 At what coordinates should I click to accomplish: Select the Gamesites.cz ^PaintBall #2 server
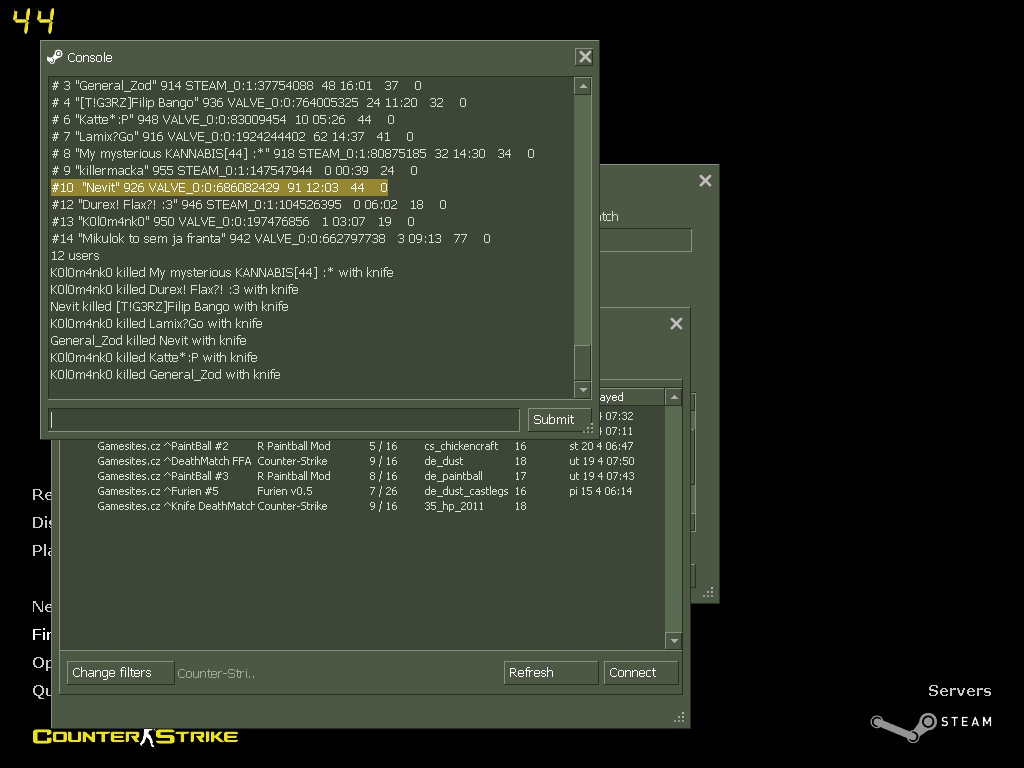point(163,446)
